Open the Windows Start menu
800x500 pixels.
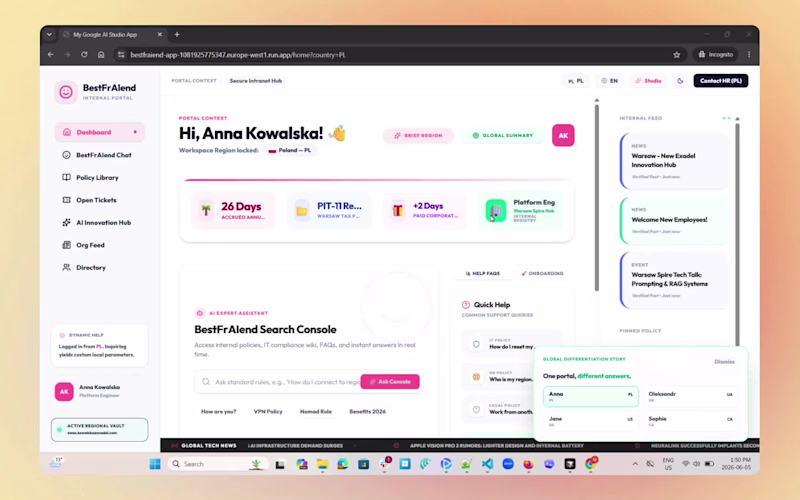coord(155,464)
